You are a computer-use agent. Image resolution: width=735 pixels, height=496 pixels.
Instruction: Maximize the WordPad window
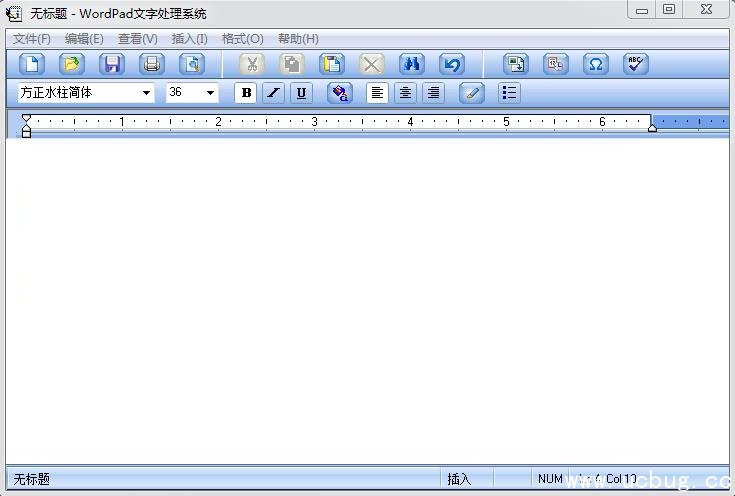click(x=669, y=9)
